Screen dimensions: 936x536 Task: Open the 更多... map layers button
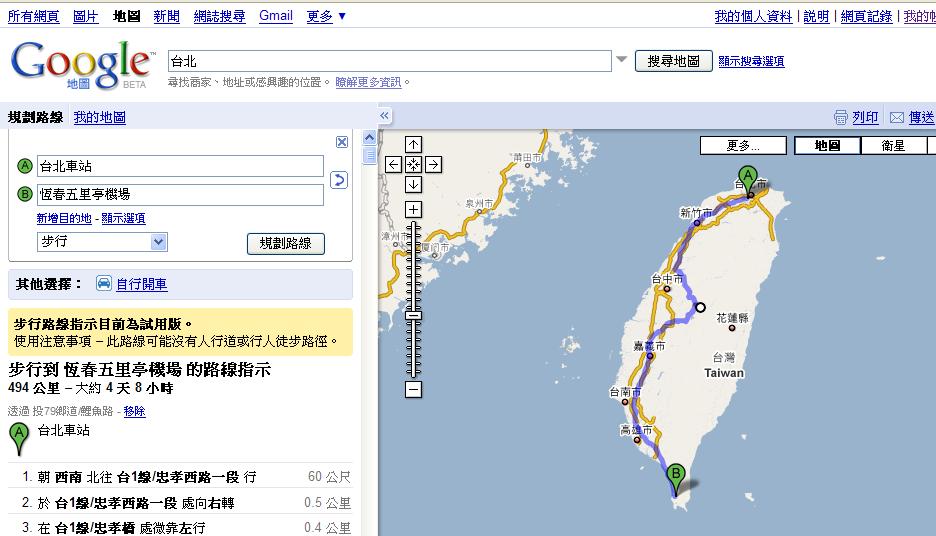coord(743,146)
